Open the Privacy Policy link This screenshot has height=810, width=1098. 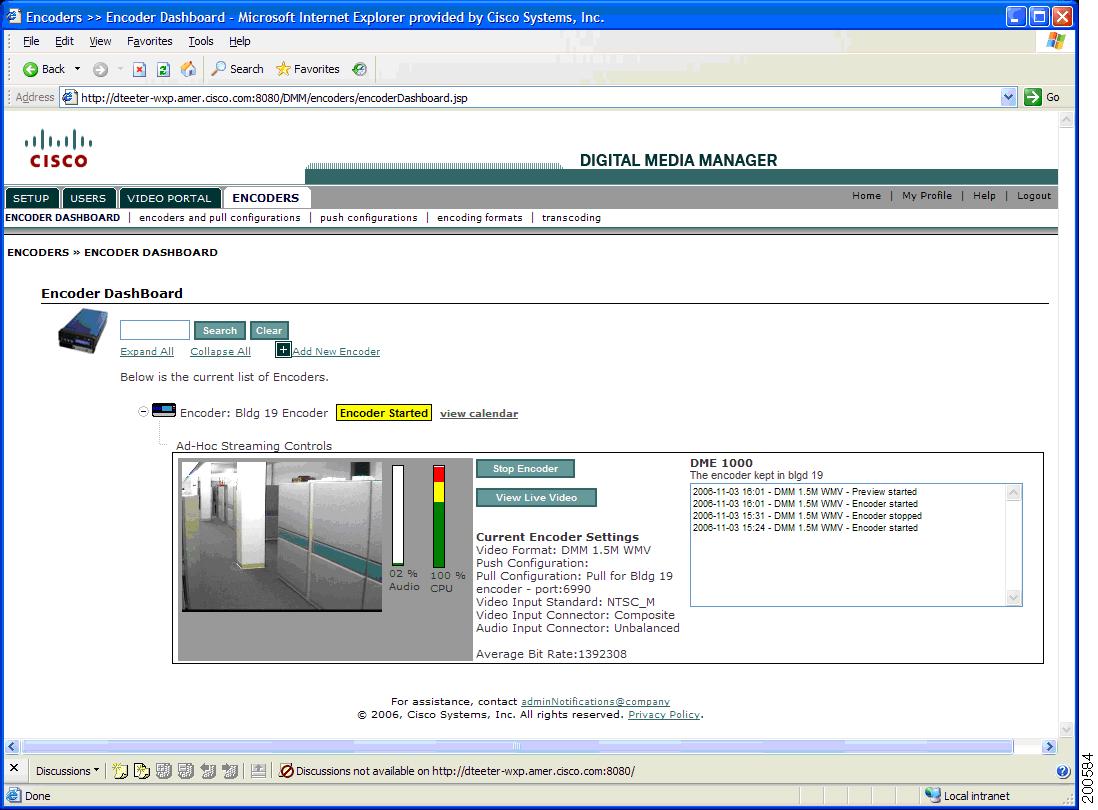664,714
